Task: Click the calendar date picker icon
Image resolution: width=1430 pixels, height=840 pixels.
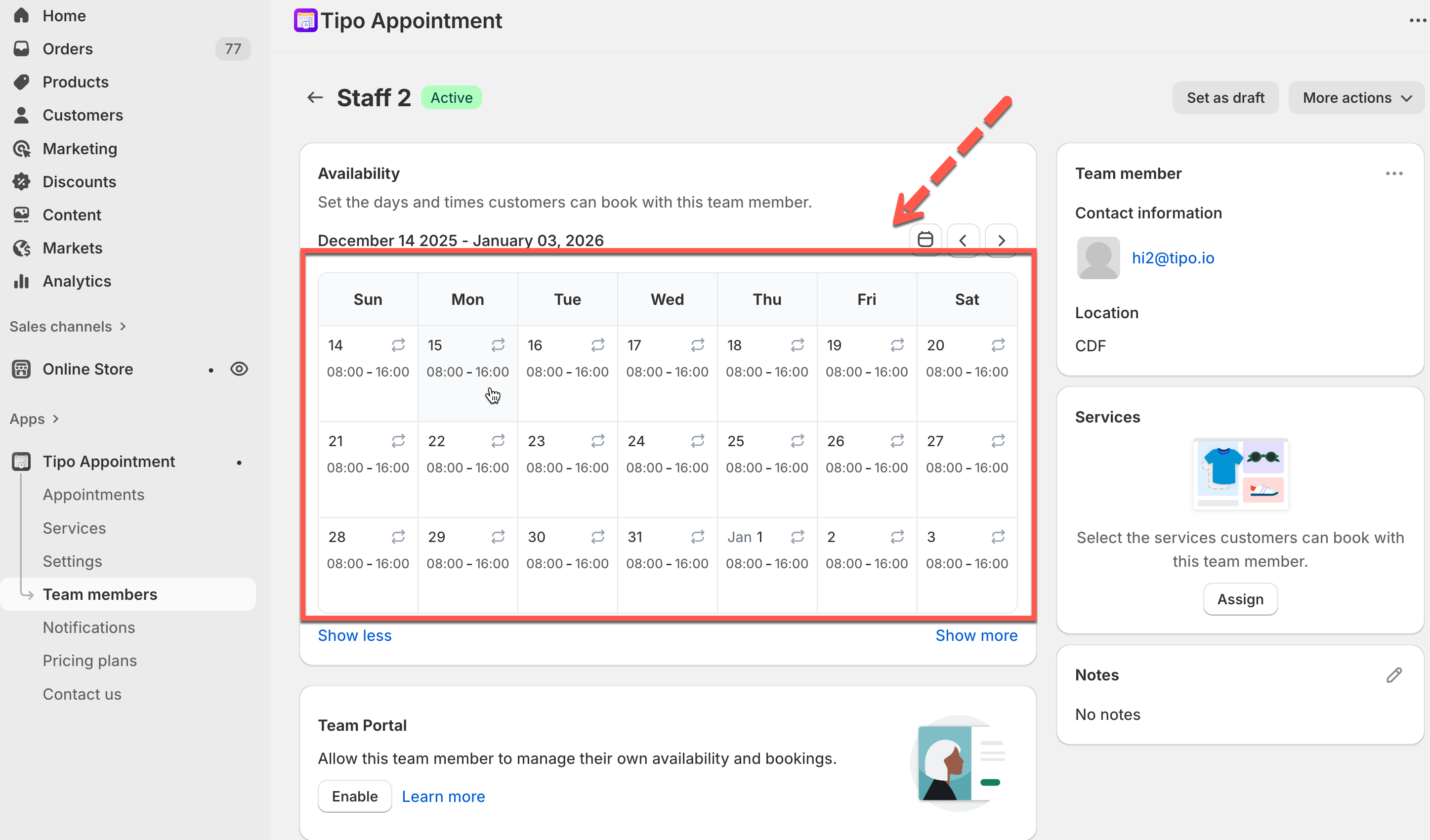Action: (925, 240)
